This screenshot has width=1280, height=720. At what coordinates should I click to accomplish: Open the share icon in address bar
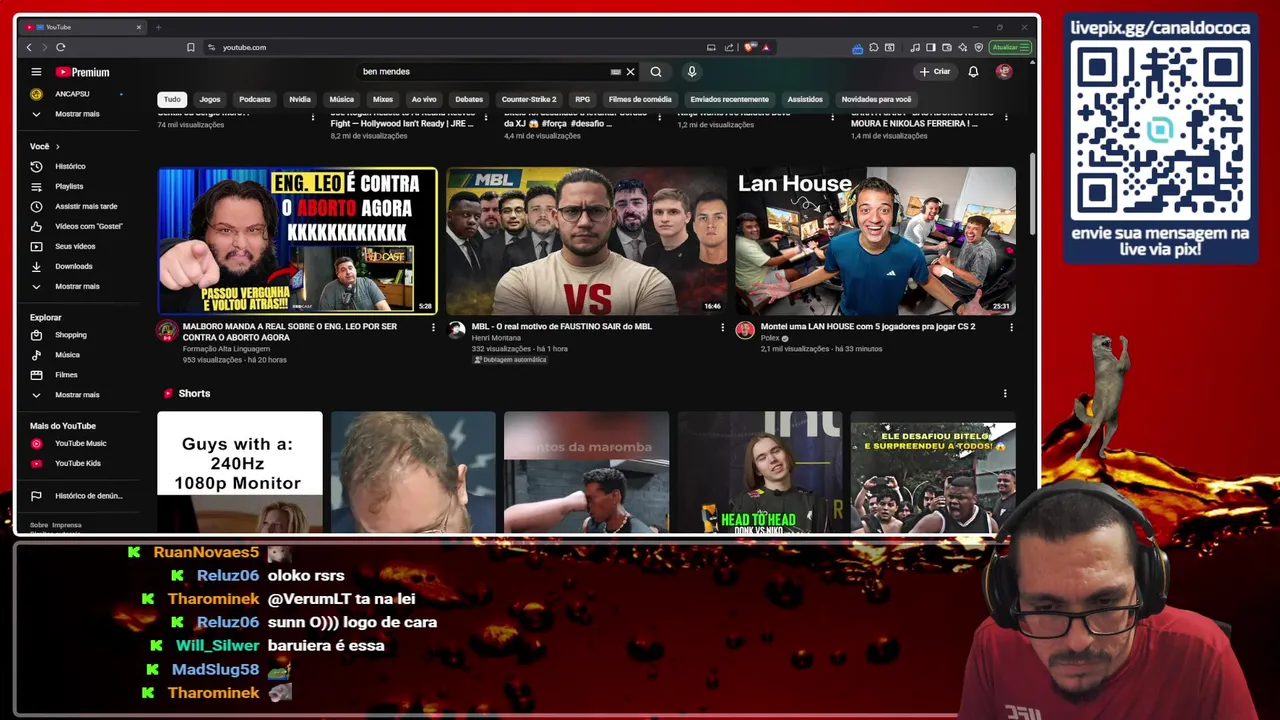pyautogui.click(x=729, y=47)
